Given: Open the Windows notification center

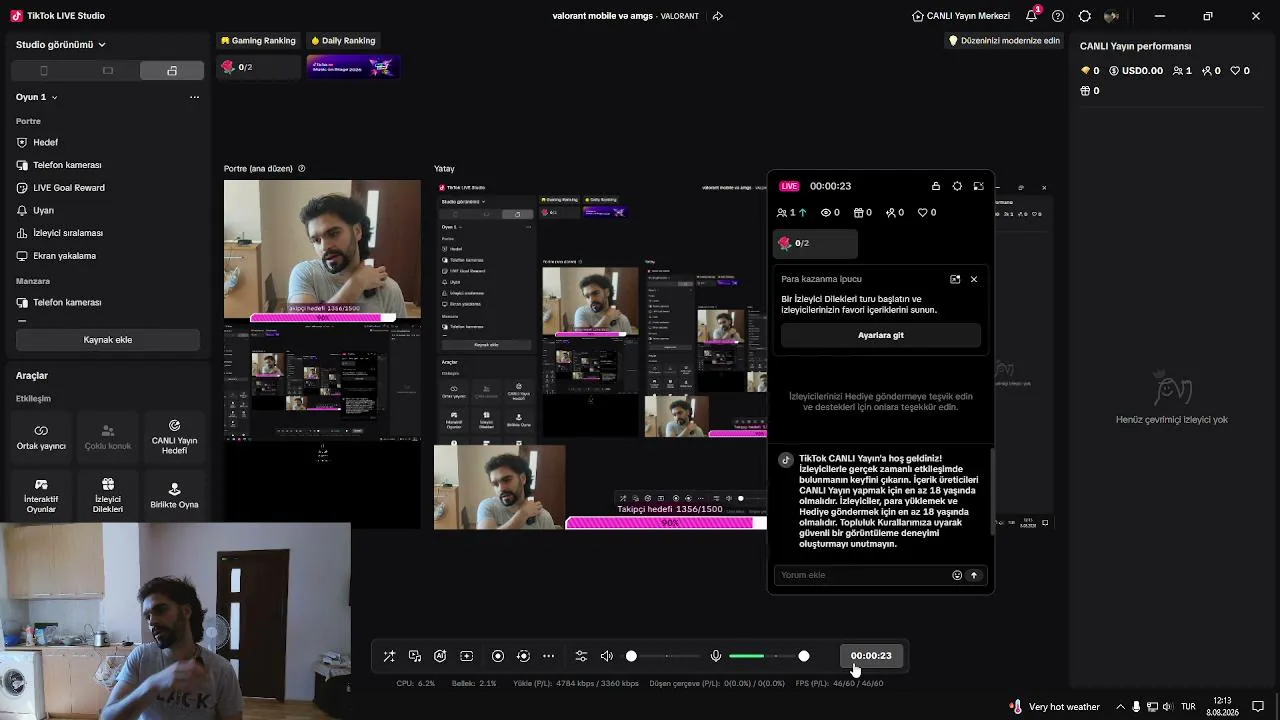Looking at the screenshot, I should pos(1258,707).
